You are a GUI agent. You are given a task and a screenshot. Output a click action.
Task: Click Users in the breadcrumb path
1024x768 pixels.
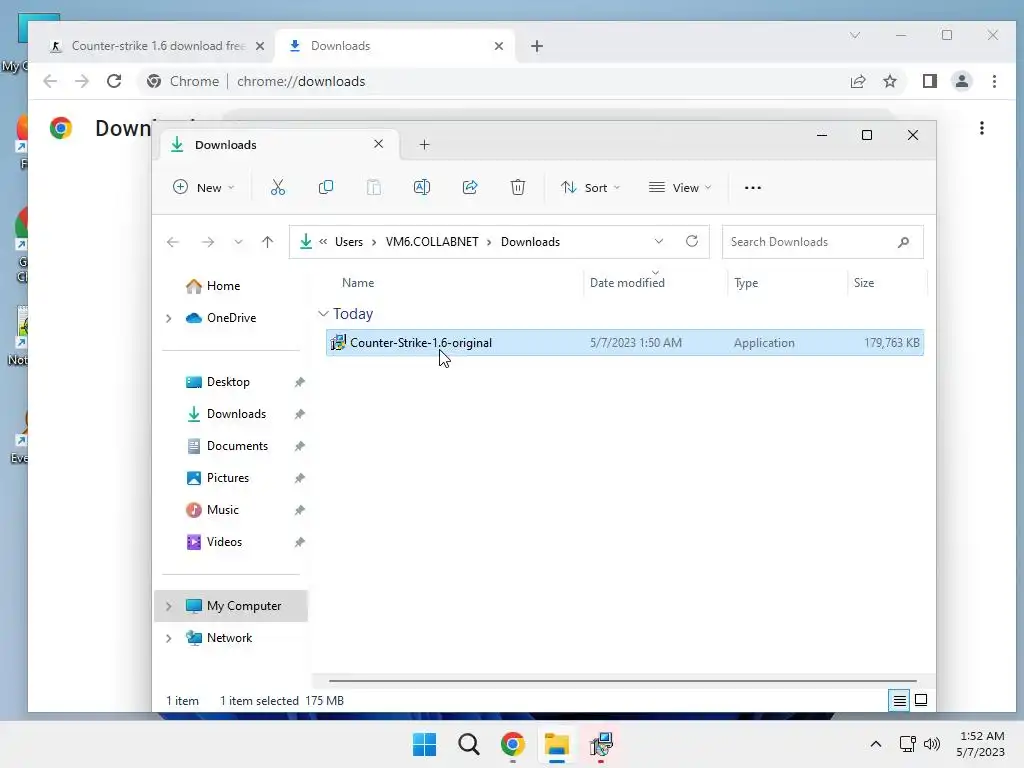point(349,242)
